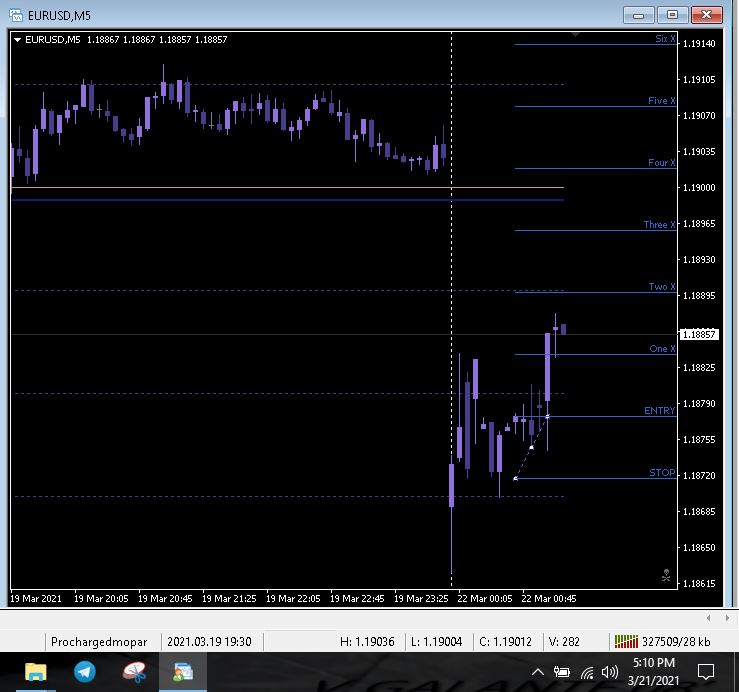Click the current price tag 1.18857
The width and height of the screenshot is (739, 692).
click(x=699, y=335)
